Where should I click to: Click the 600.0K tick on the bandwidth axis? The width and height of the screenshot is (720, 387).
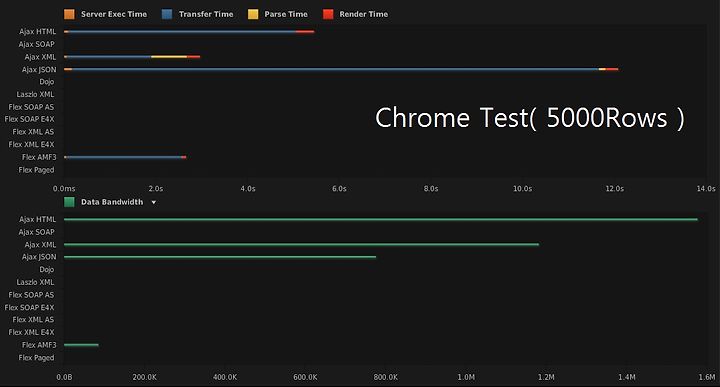pos(305,377)
